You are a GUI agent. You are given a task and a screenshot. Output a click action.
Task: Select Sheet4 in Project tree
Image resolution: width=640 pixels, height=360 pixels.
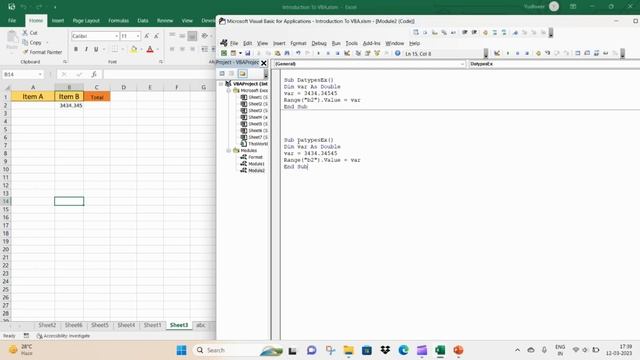click(254, 117)
